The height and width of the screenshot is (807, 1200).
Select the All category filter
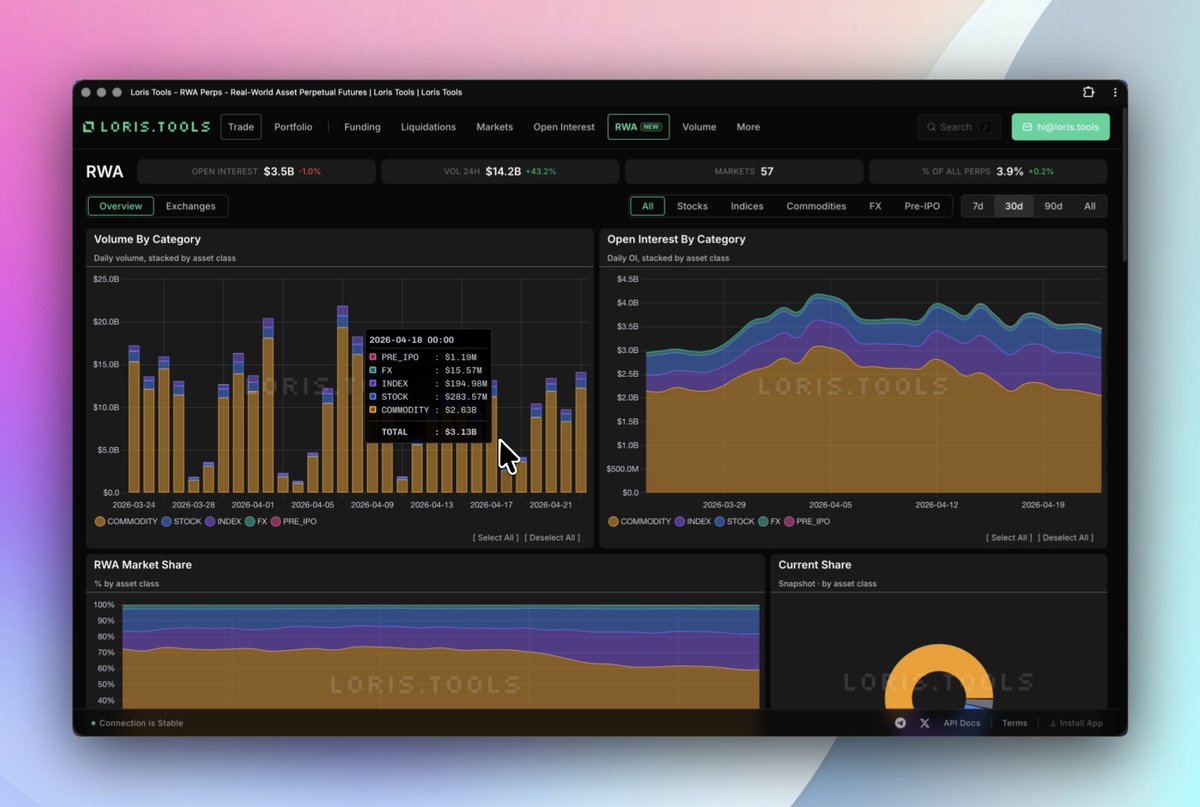tap(647, 206)
